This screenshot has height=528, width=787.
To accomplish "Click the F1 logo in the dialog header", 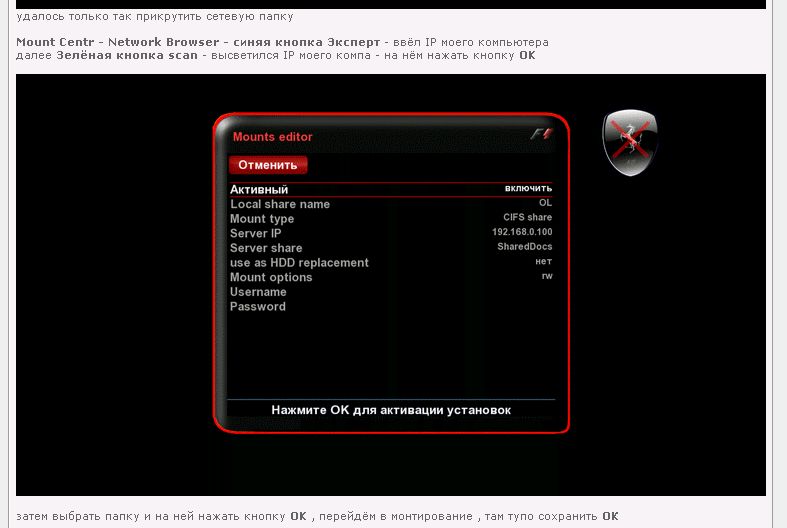I will [x=540, y=135].
